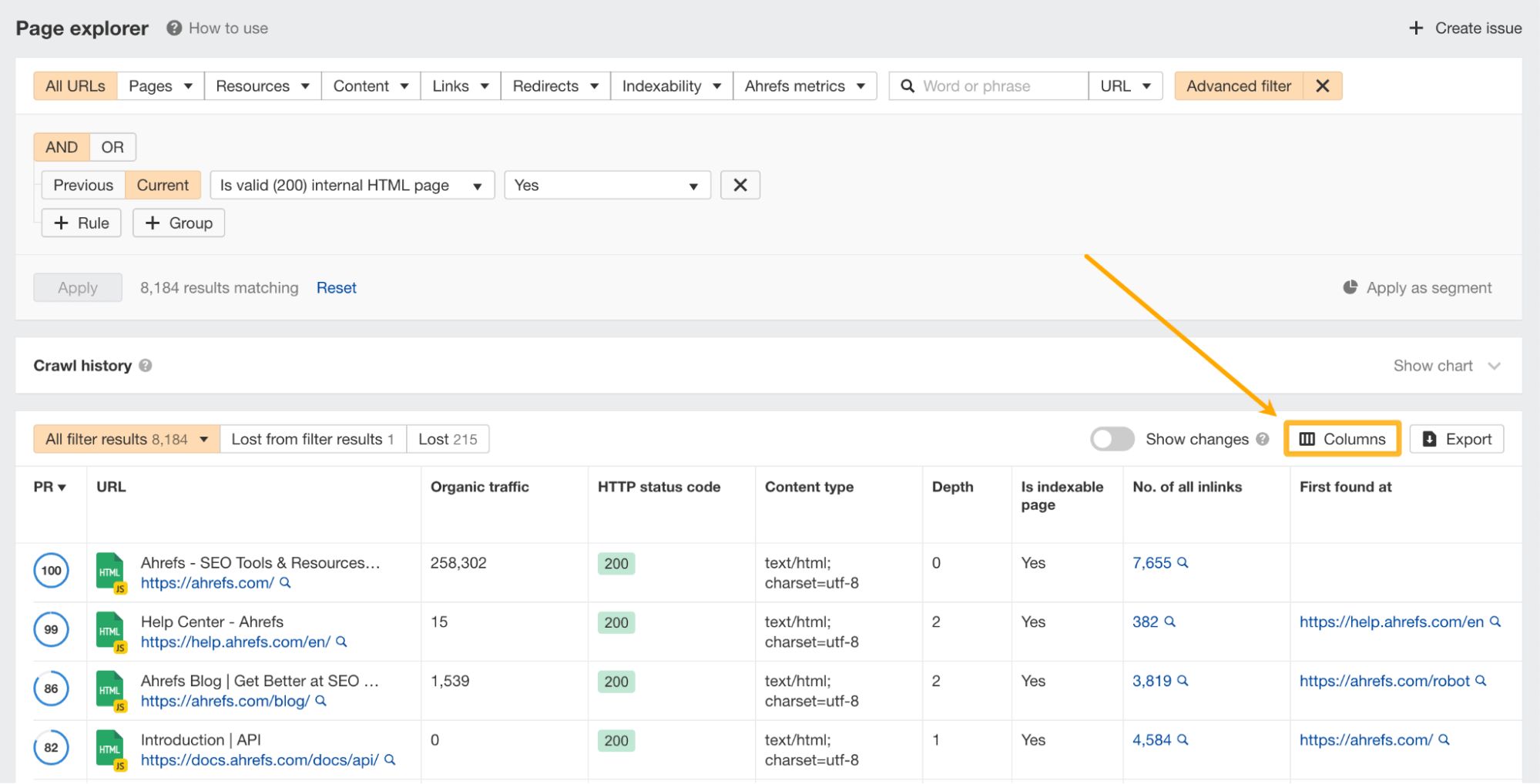Open the https://help.ahrefs.com/en/ link
1540x784 pixels.
(x=236, y=642)
